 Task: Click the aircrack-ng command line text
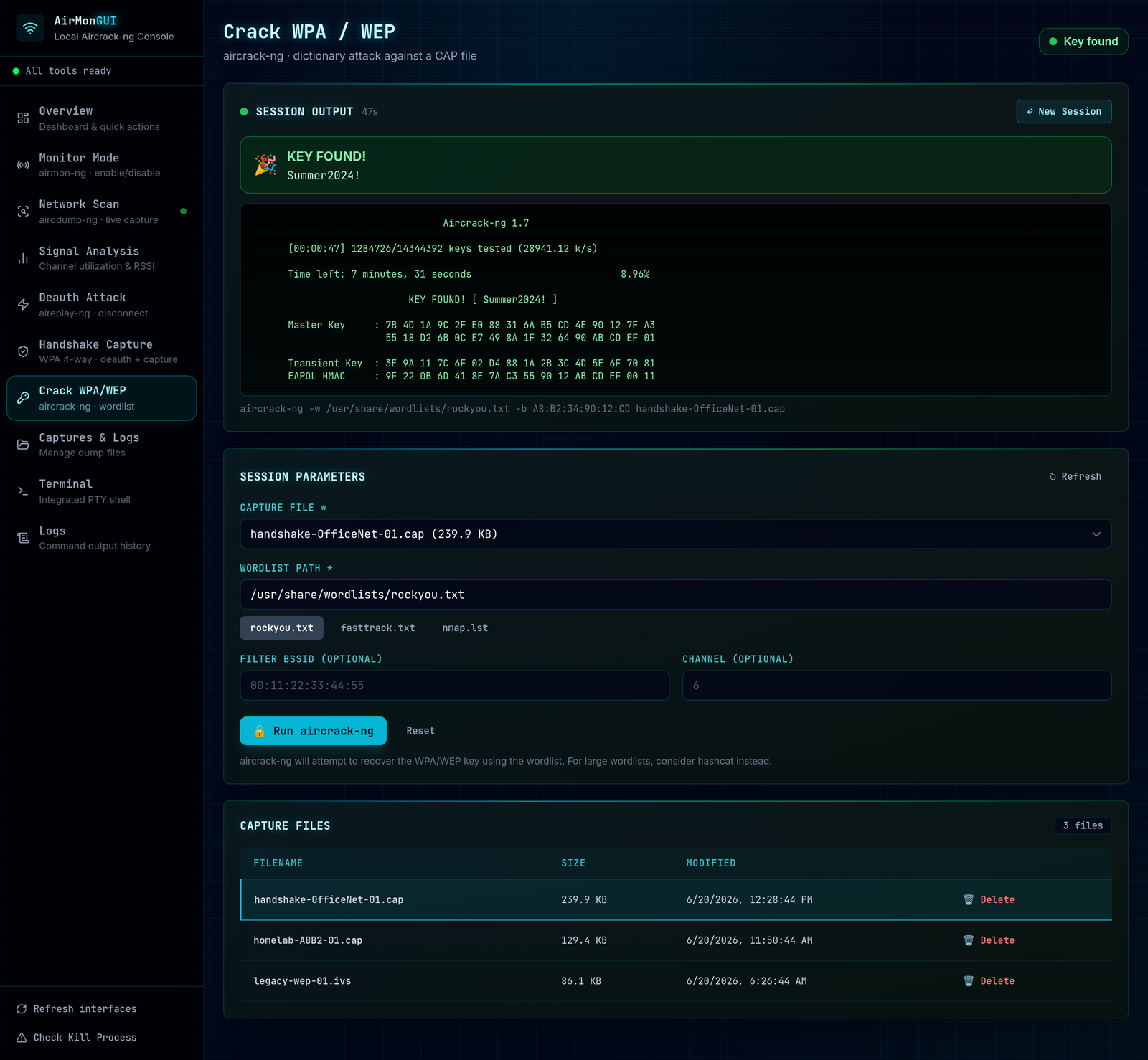tap(512, 409)
